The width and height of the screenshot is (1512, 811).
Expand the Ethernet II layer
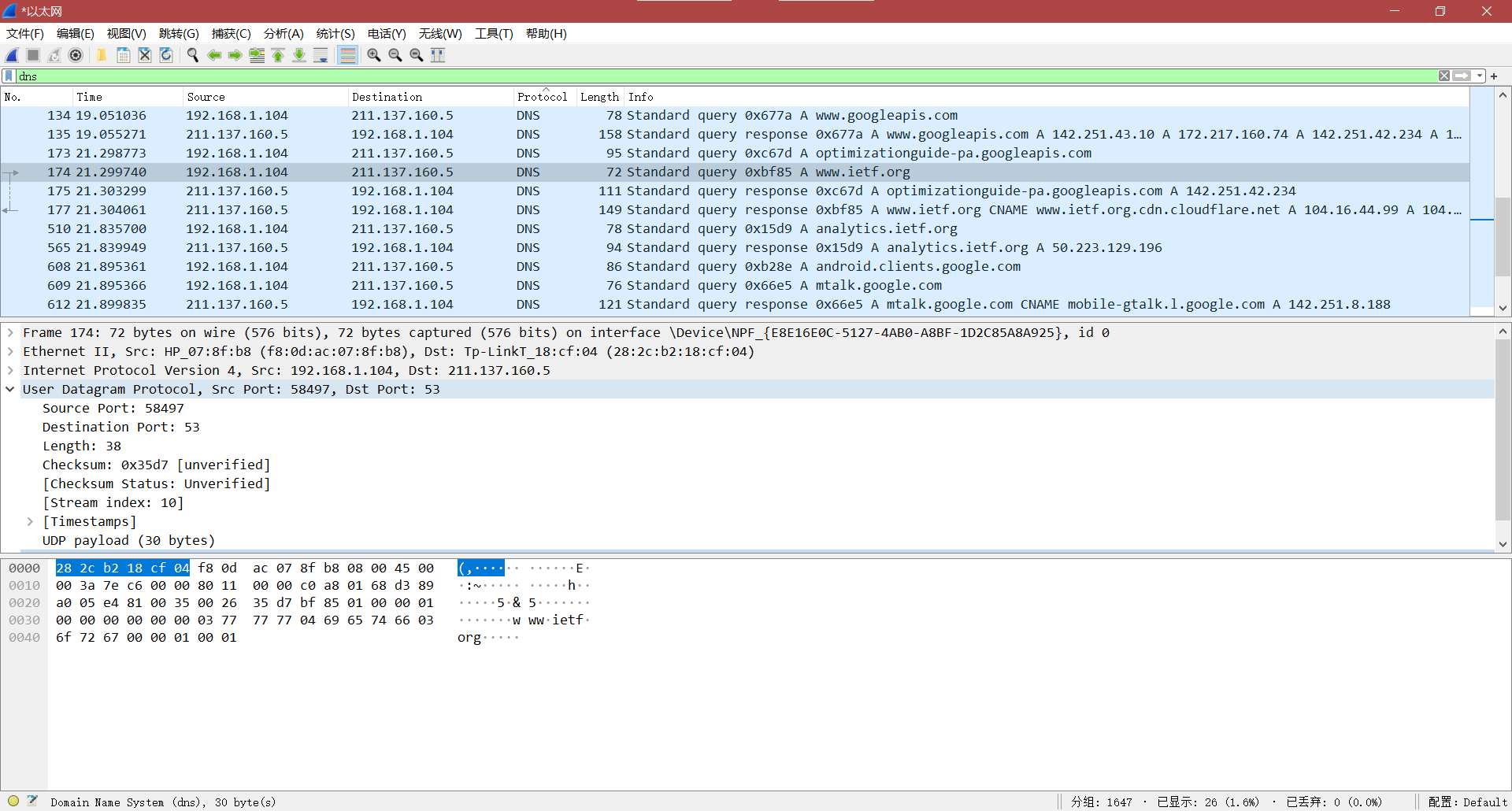tap(10, 352)
